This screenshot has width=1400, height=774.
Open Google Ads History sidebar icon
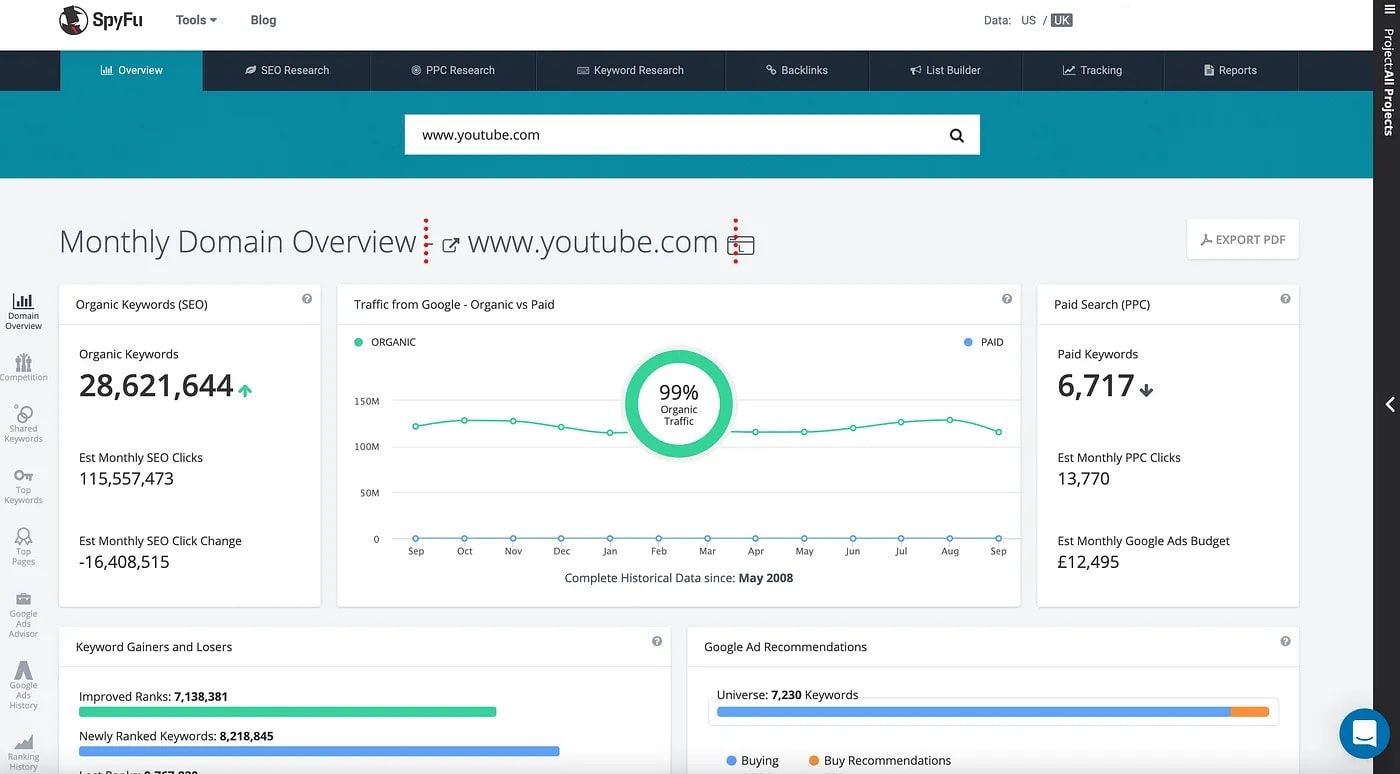[23, 685]
